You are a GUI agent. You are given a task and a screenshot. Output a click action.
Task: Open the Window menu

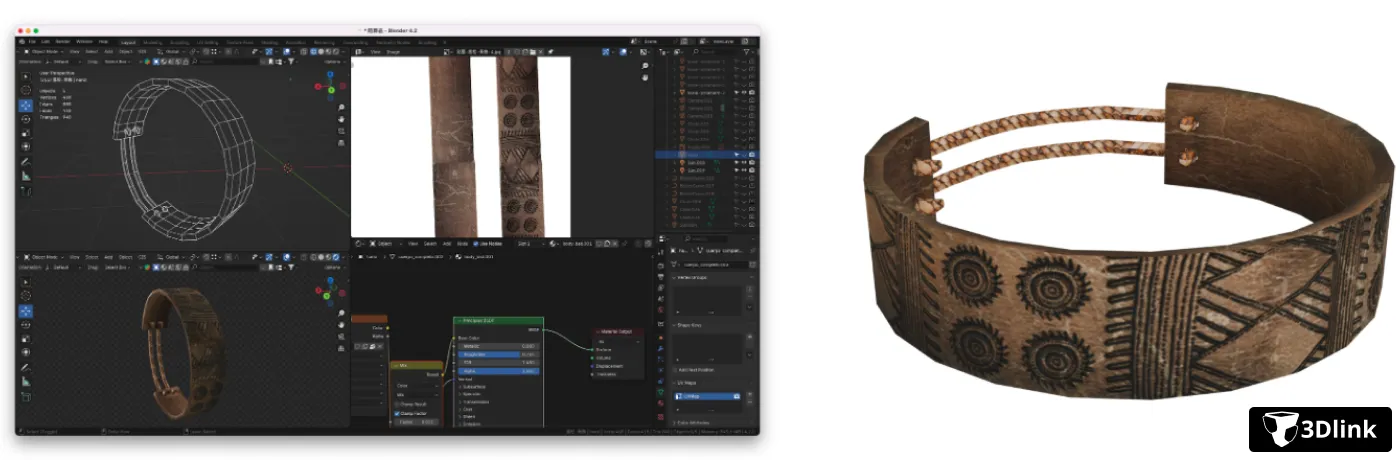pyautogui.click(x=84, y=41)
